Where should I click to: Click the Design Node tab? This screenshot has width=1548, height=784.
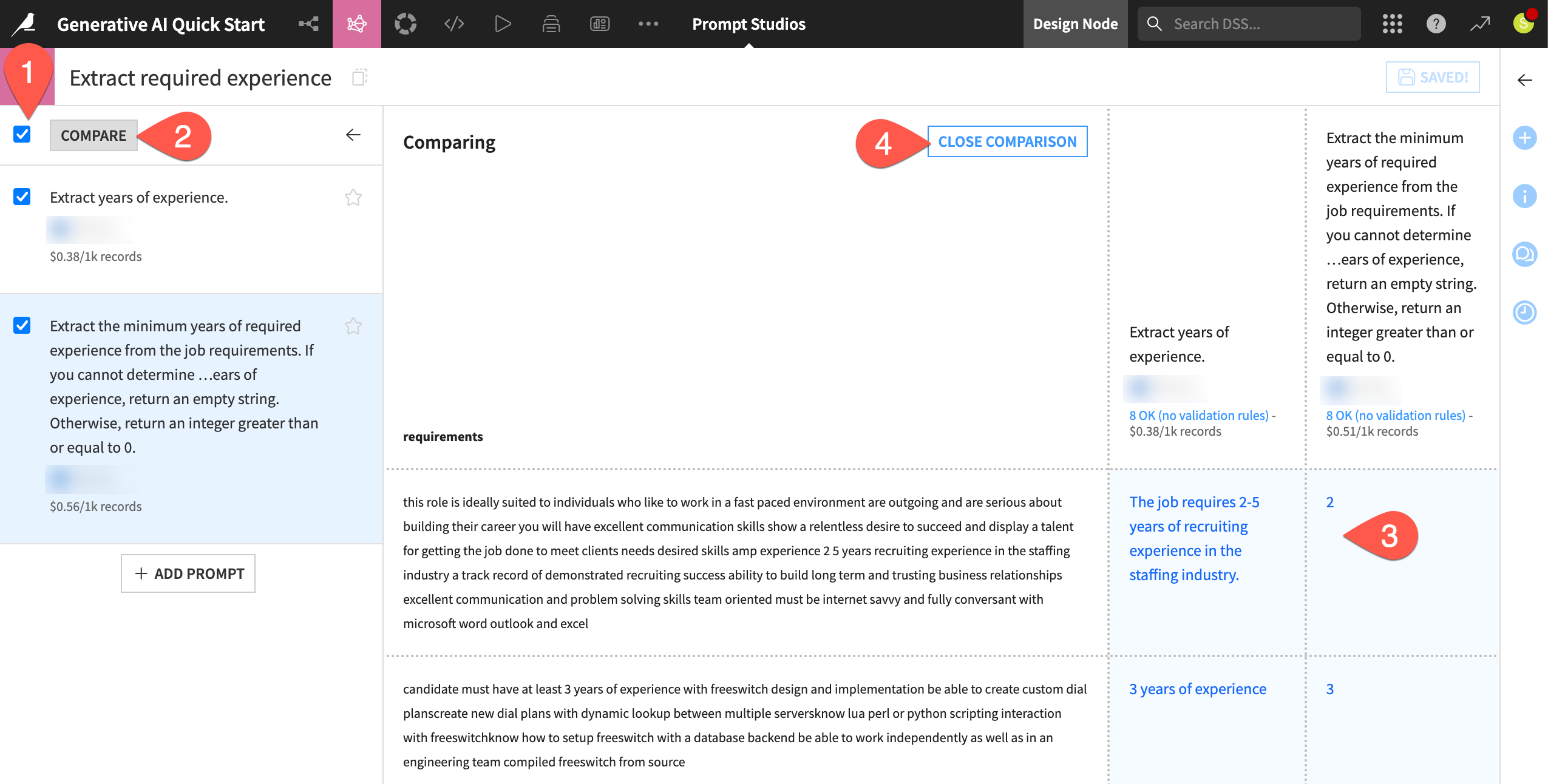click(x=1075, y=24)
